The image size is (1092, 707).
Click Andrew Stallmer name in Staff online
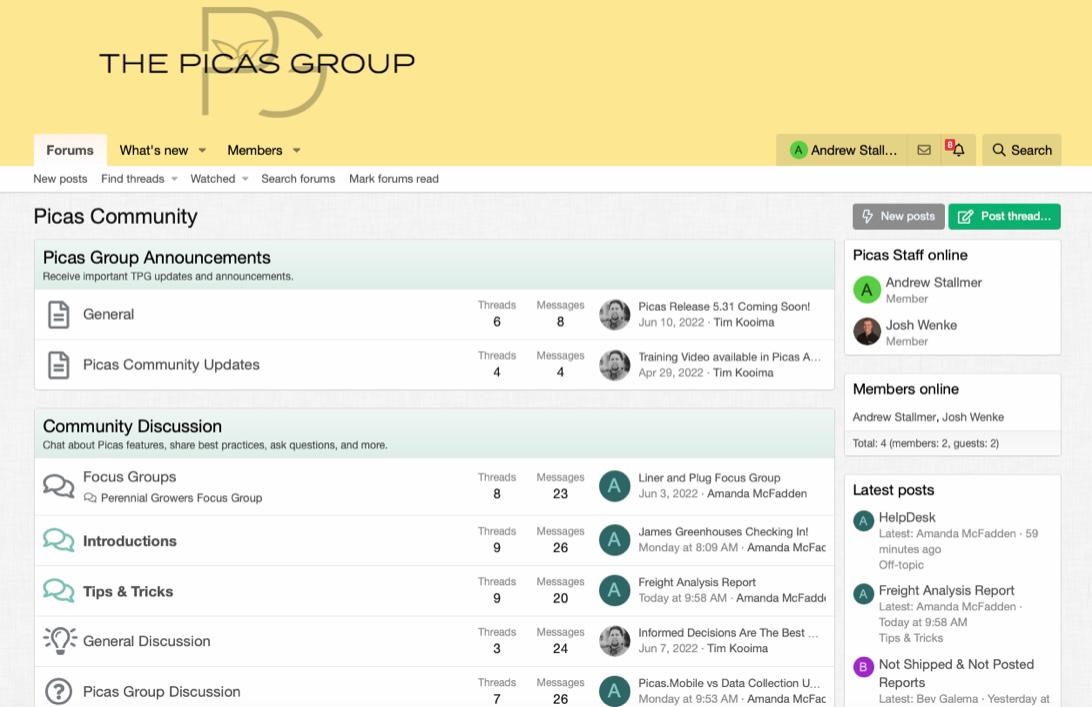934,282
